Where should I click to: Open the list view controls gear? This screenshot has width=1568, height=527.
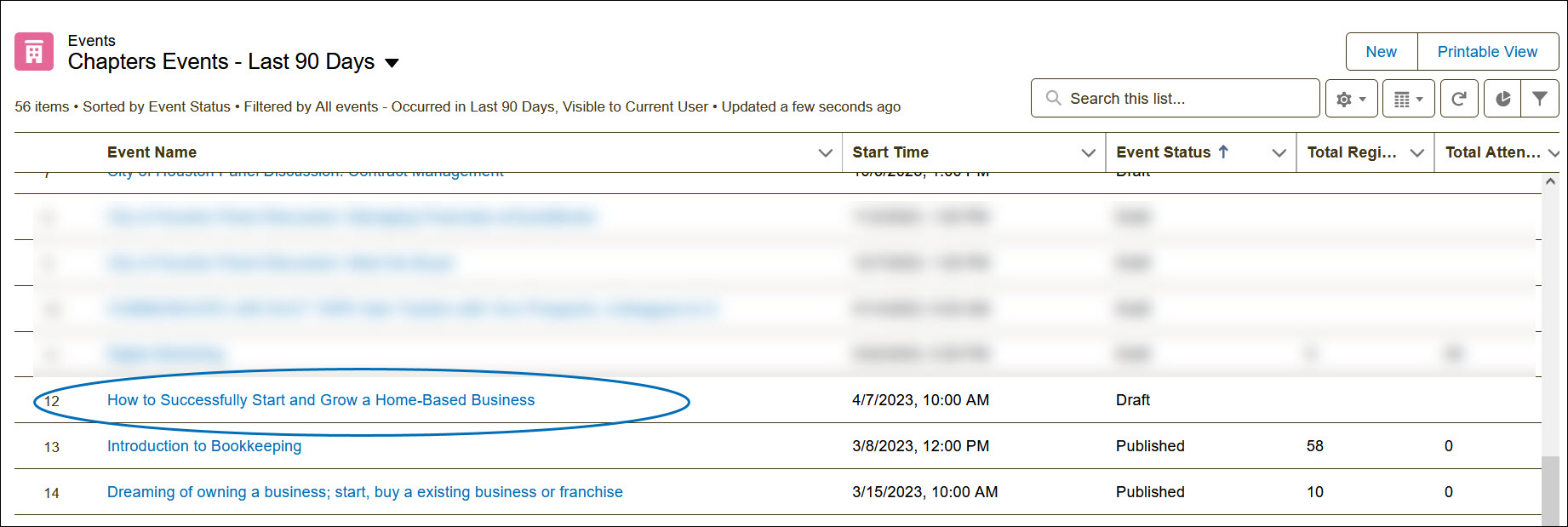[x=1351, y=99]
